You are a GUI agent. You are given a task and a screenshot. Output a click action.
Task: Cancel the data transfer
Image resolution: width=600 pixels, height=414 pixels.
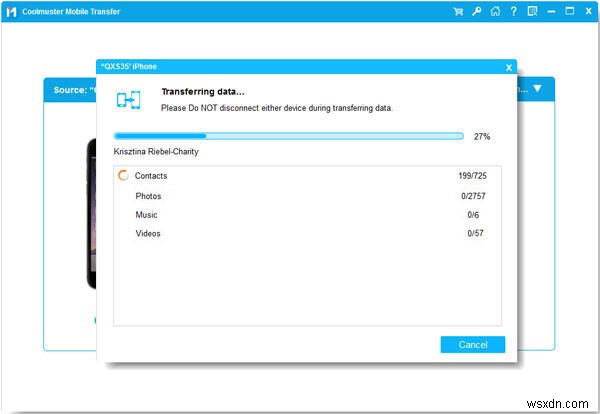[x=473, y=344]
